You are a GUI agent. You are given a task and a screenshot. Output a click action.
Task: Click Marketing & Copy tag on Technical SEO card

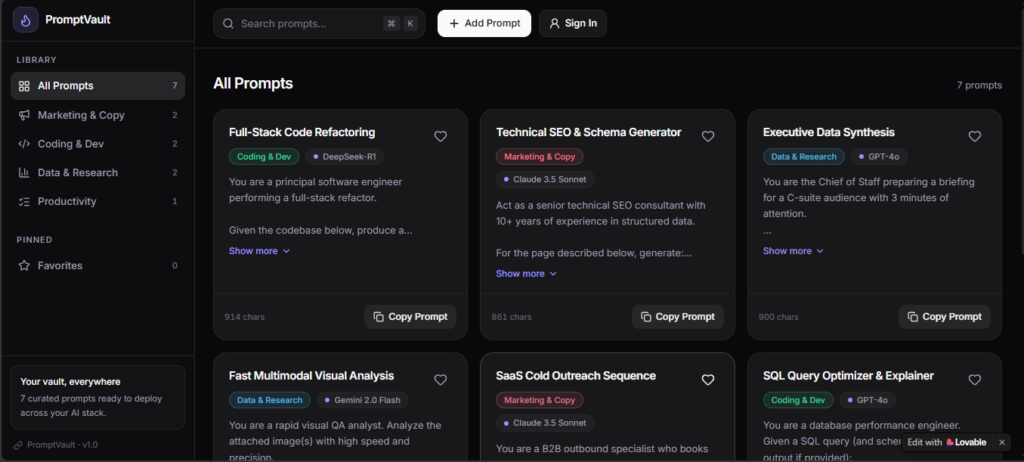(539, 157)
